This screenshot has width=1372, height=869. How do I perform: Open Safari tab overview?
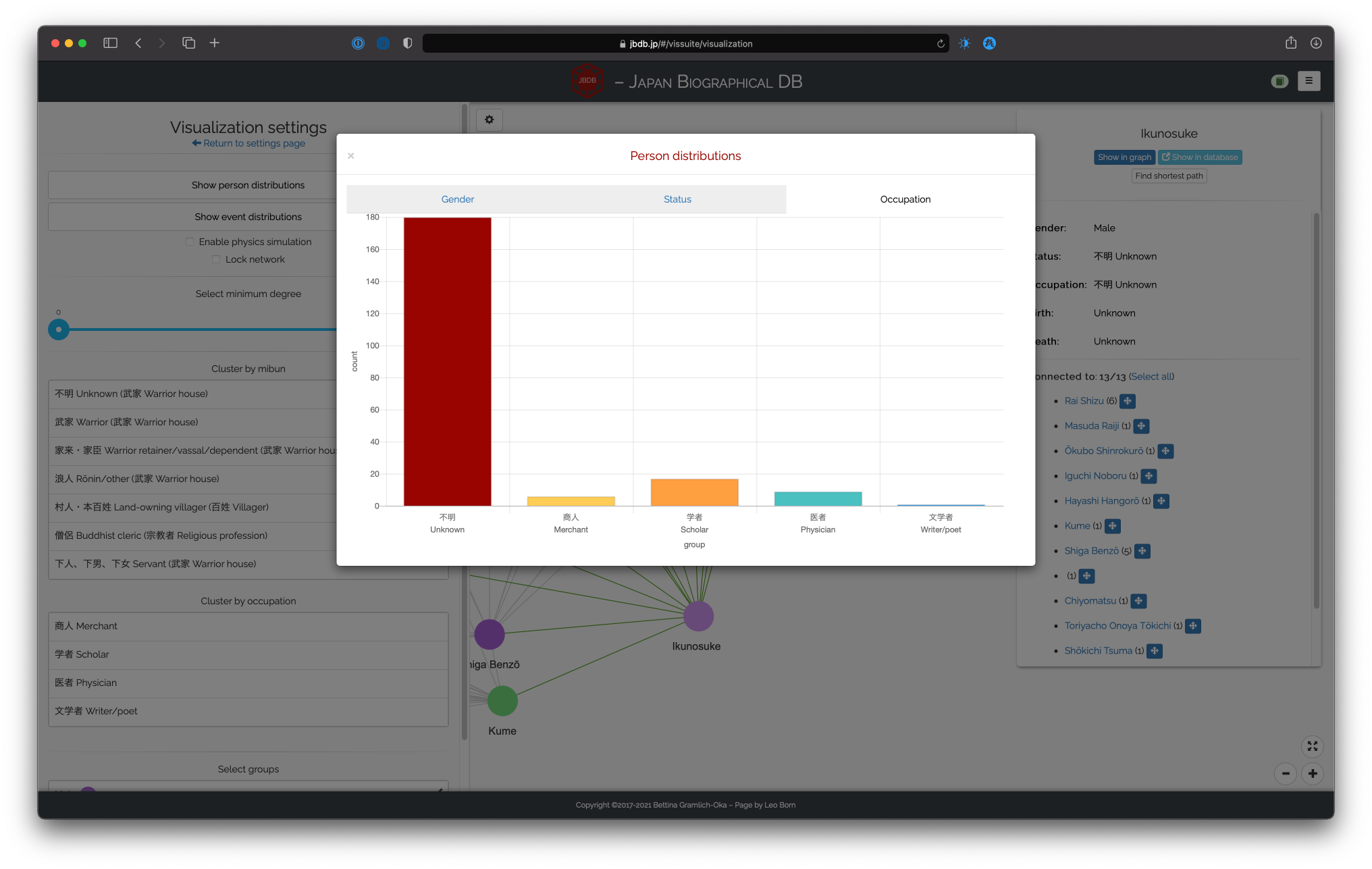coord(188,43)
